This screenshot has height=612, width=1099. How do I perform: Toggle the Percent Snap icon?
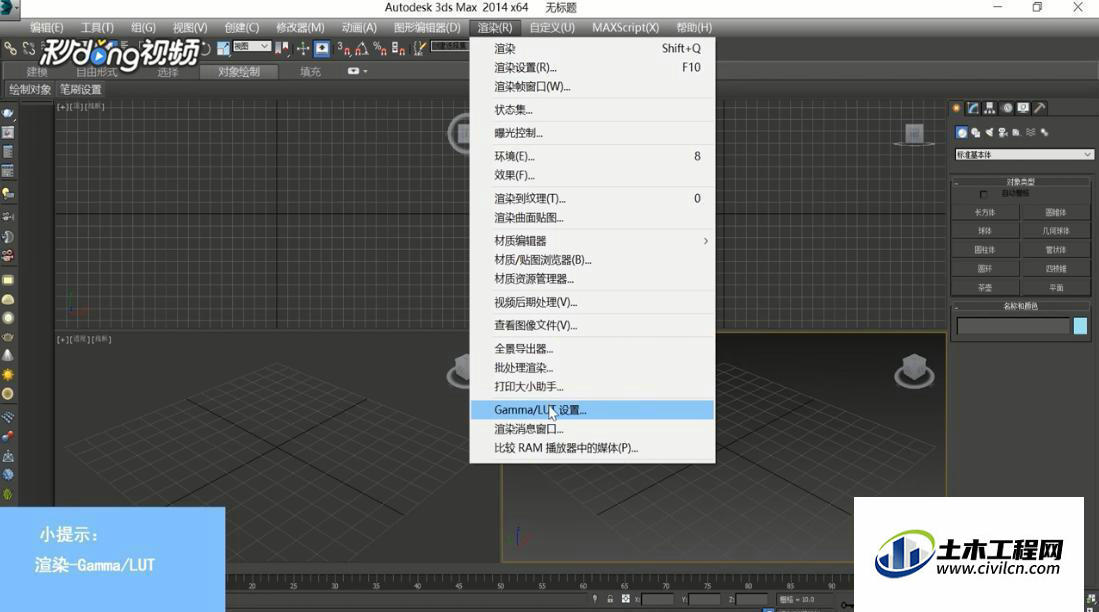point(380,48)
